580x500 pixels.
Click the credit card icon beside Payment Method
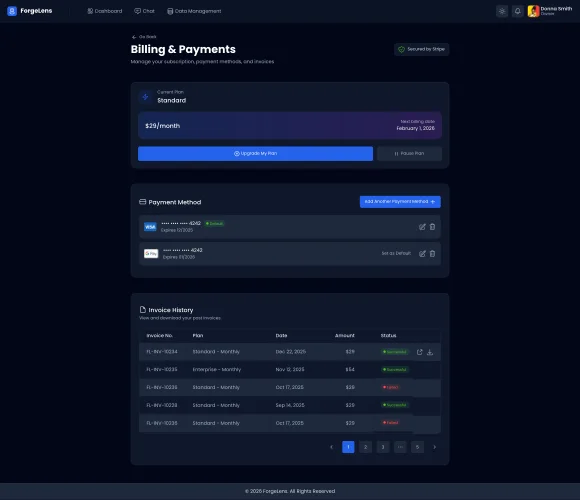[x=142, y=202]
